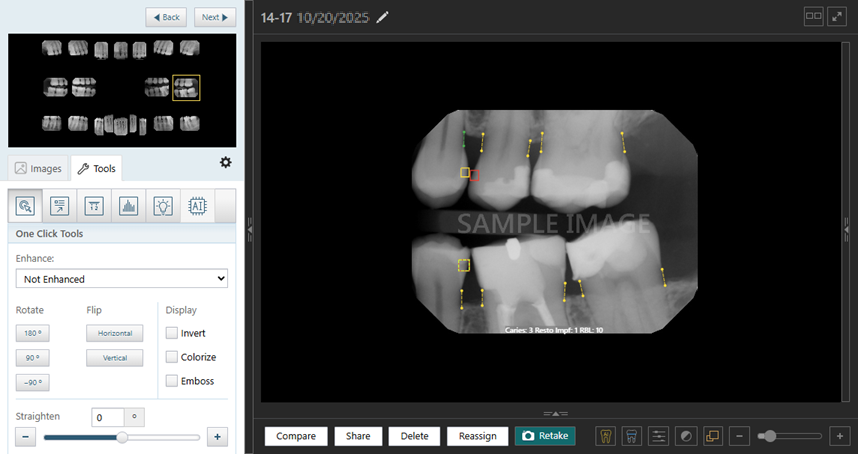The width and height of the screenshot is (858, 455).
Task: Click the AI tooth analysis icon
Action: tap(605, 436)
